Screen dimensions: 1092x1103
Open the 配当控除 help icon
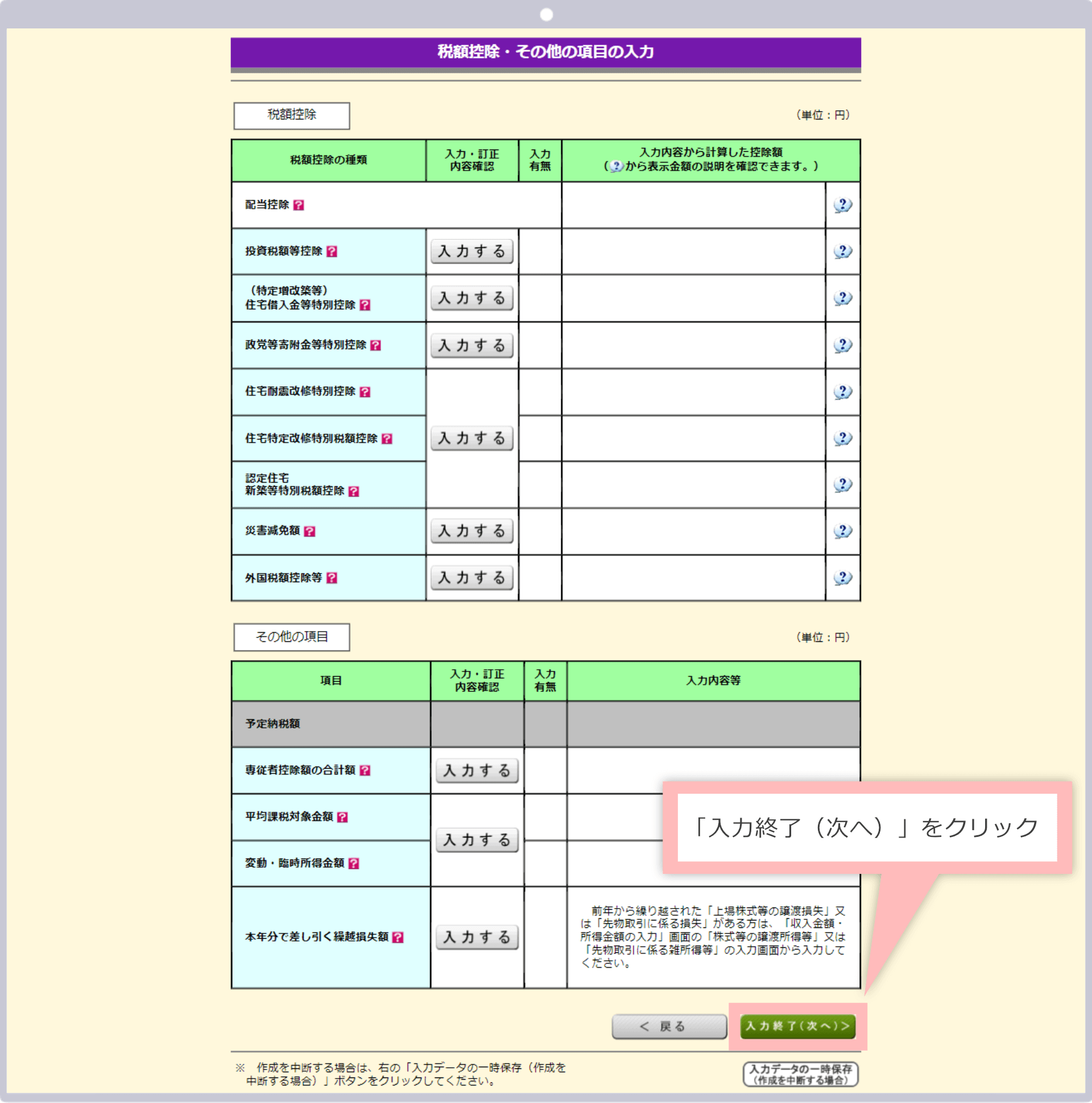click(300, 205)
